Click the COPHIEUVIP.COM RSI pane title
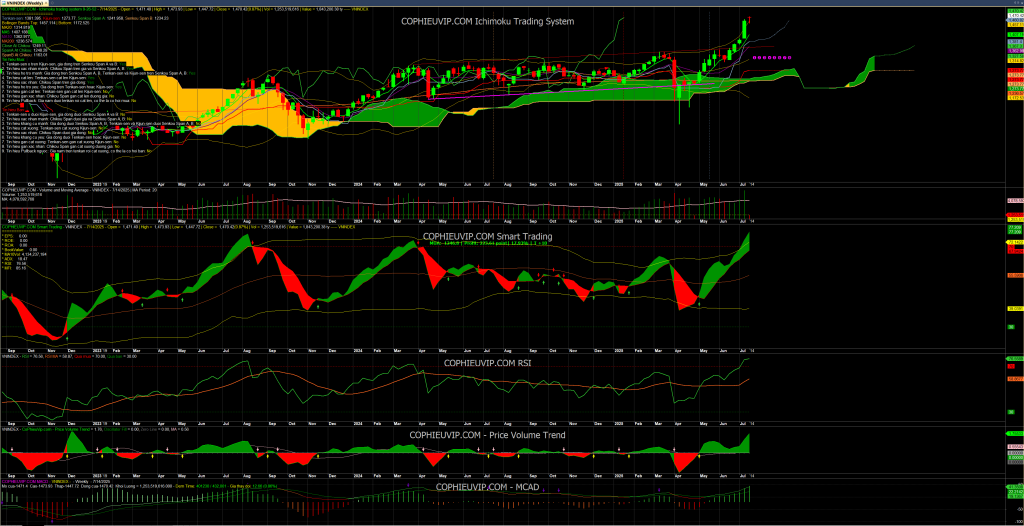The width and height of the screenshot is (1024, 526). [487, 363]
